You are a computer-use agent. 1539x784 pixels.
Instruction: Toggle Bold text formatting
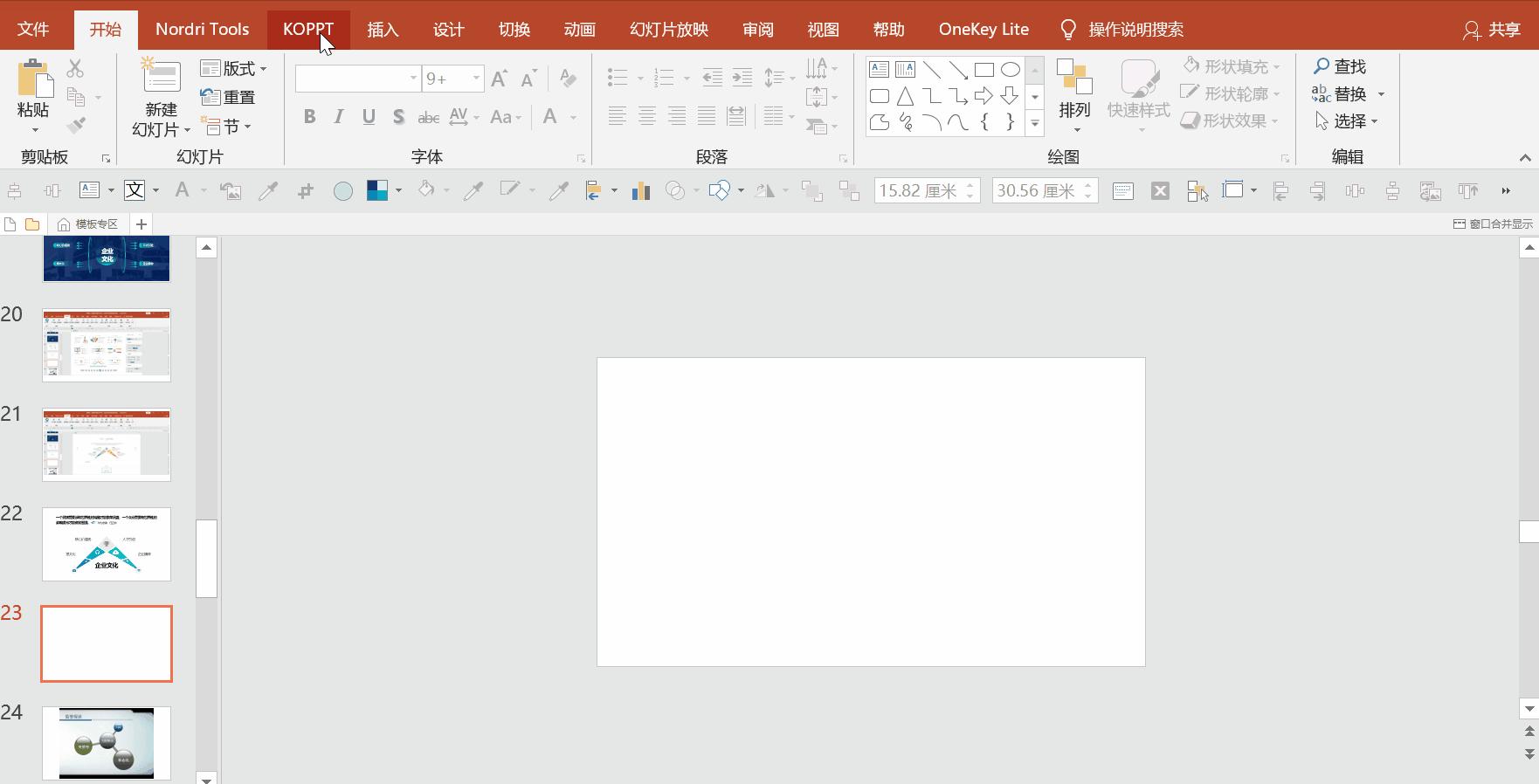[x=309, y=117]
